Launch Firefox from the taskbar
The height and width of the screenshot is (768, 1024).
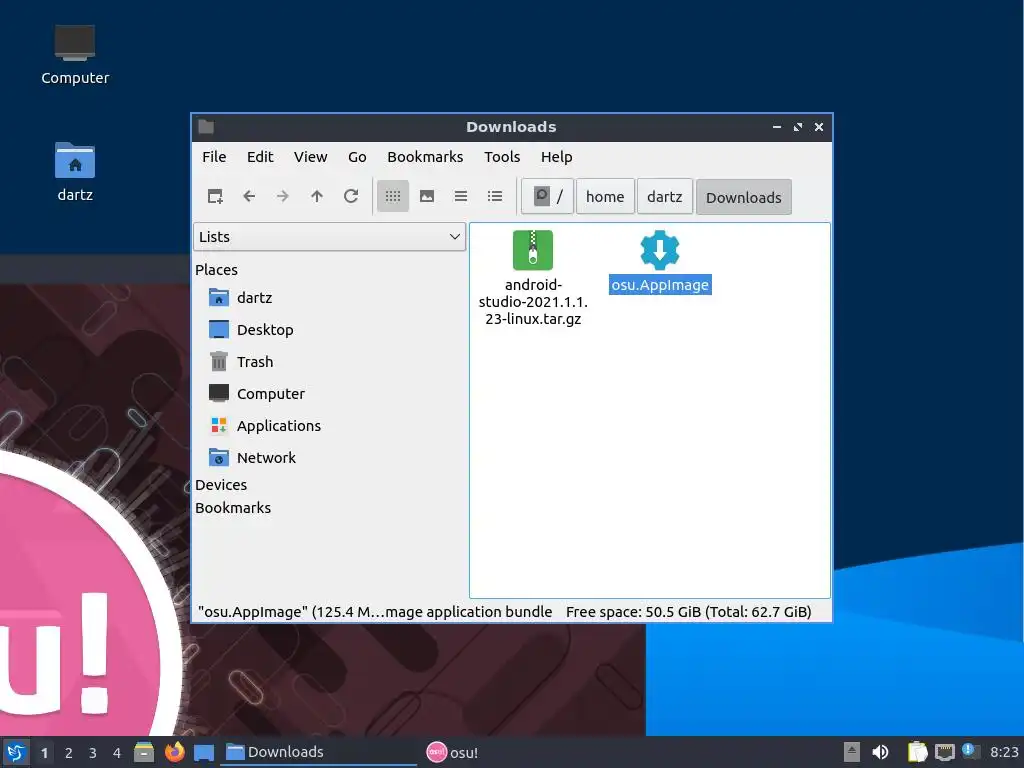click(174, 752)
